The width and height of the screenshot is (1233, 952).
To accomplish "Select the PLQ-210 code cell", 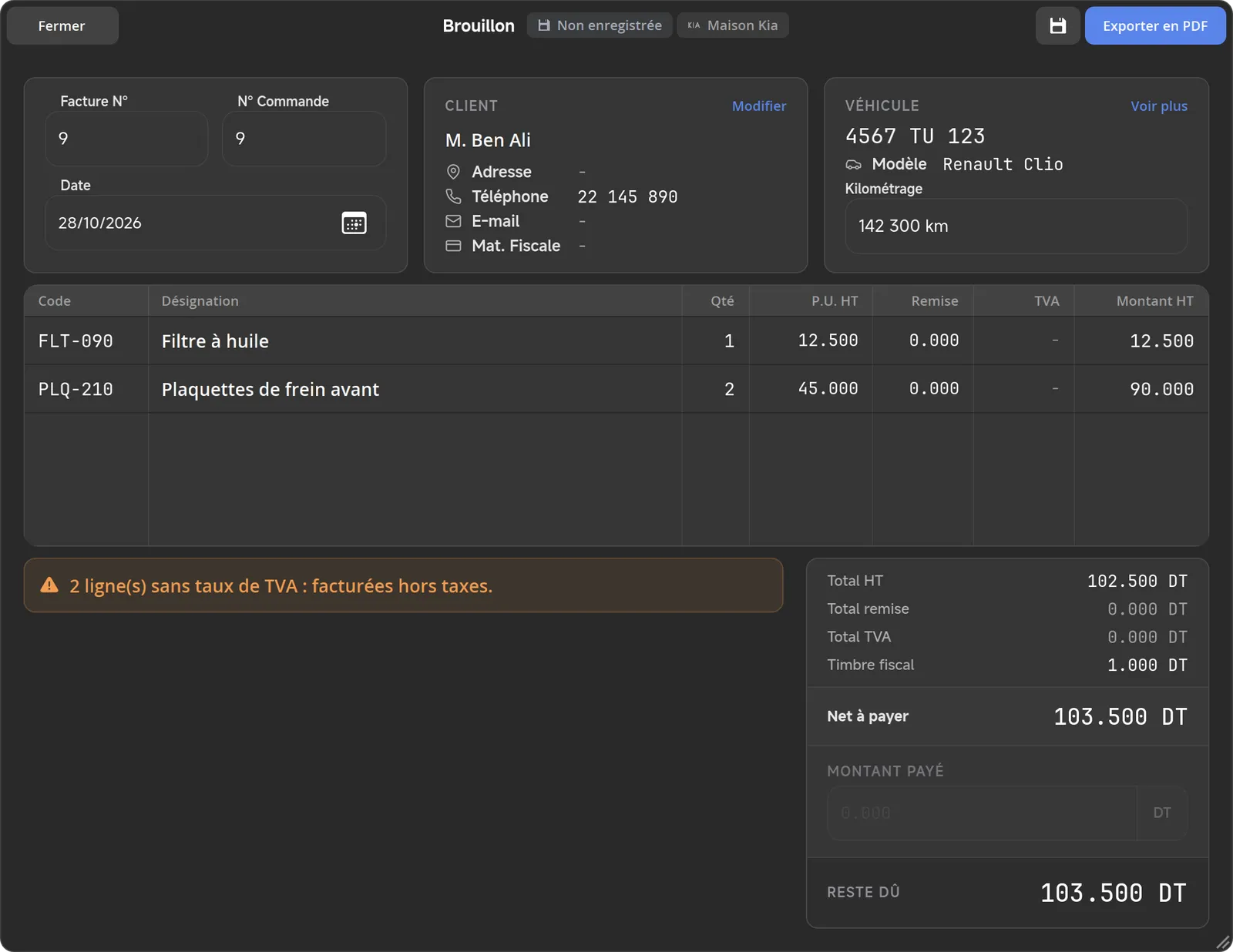I will pos(86,389).
